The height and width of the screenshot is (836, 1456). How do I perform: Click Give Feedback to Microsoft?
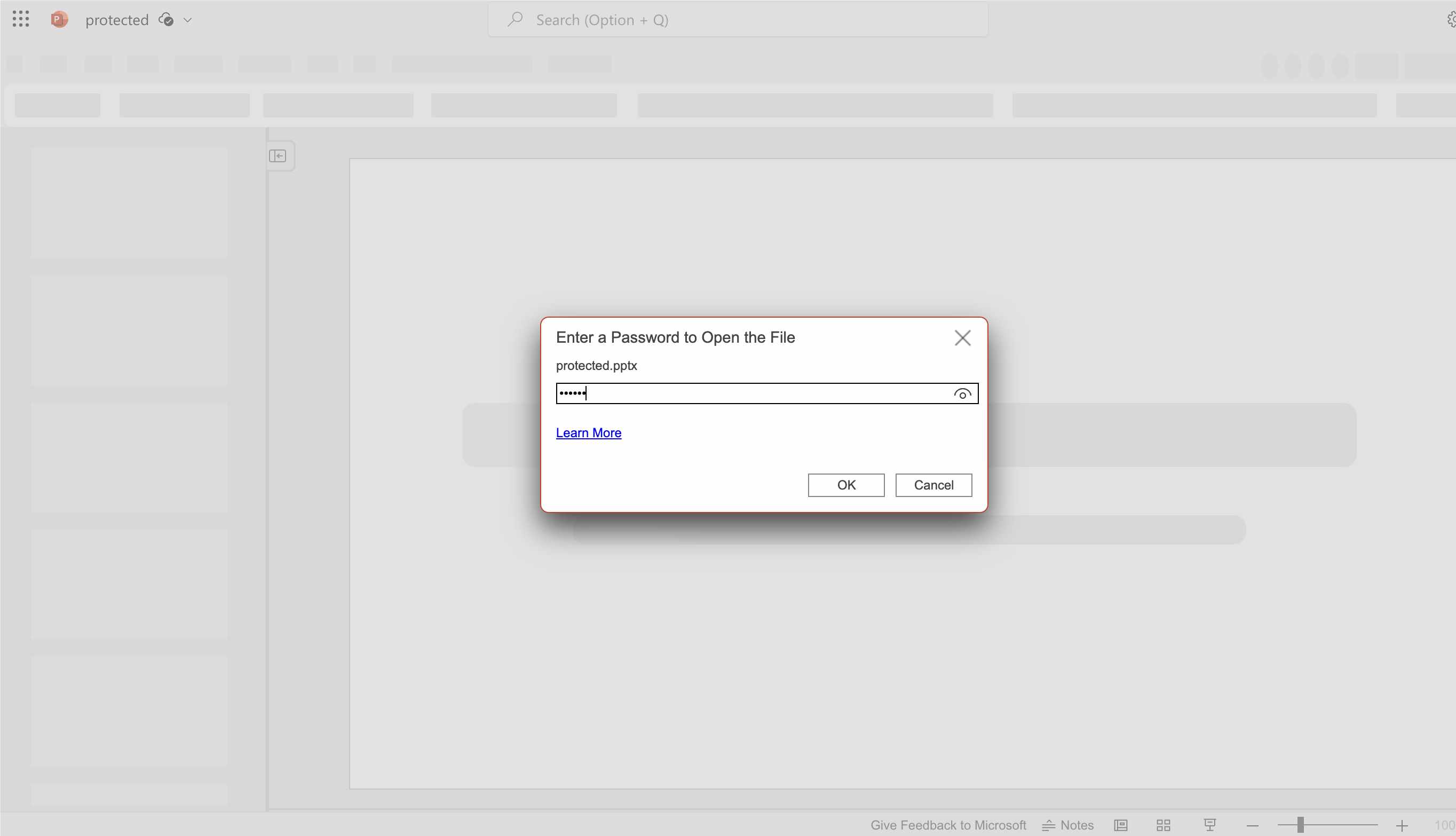[x=948, y=825]
